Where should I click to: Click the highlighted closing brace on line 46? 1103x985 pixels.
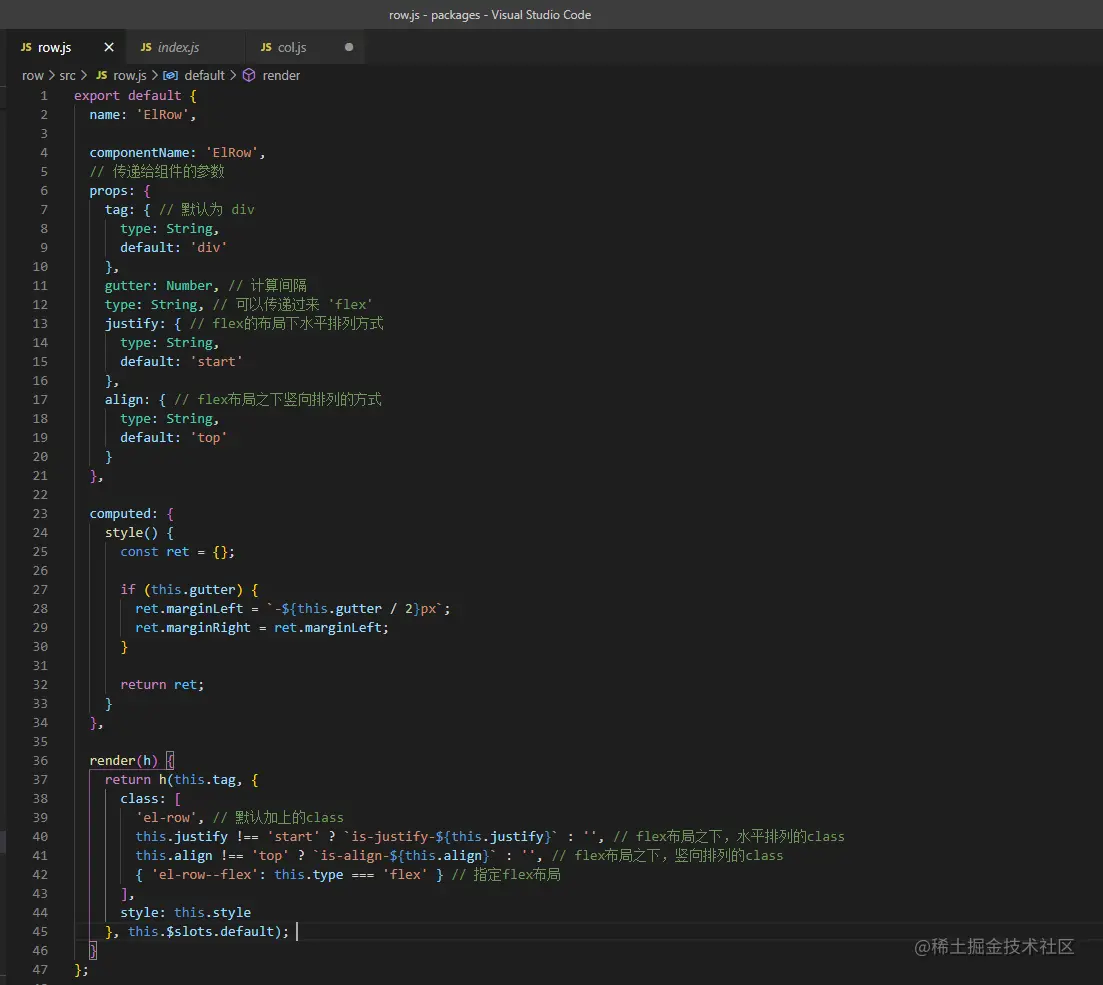(93, 951)
